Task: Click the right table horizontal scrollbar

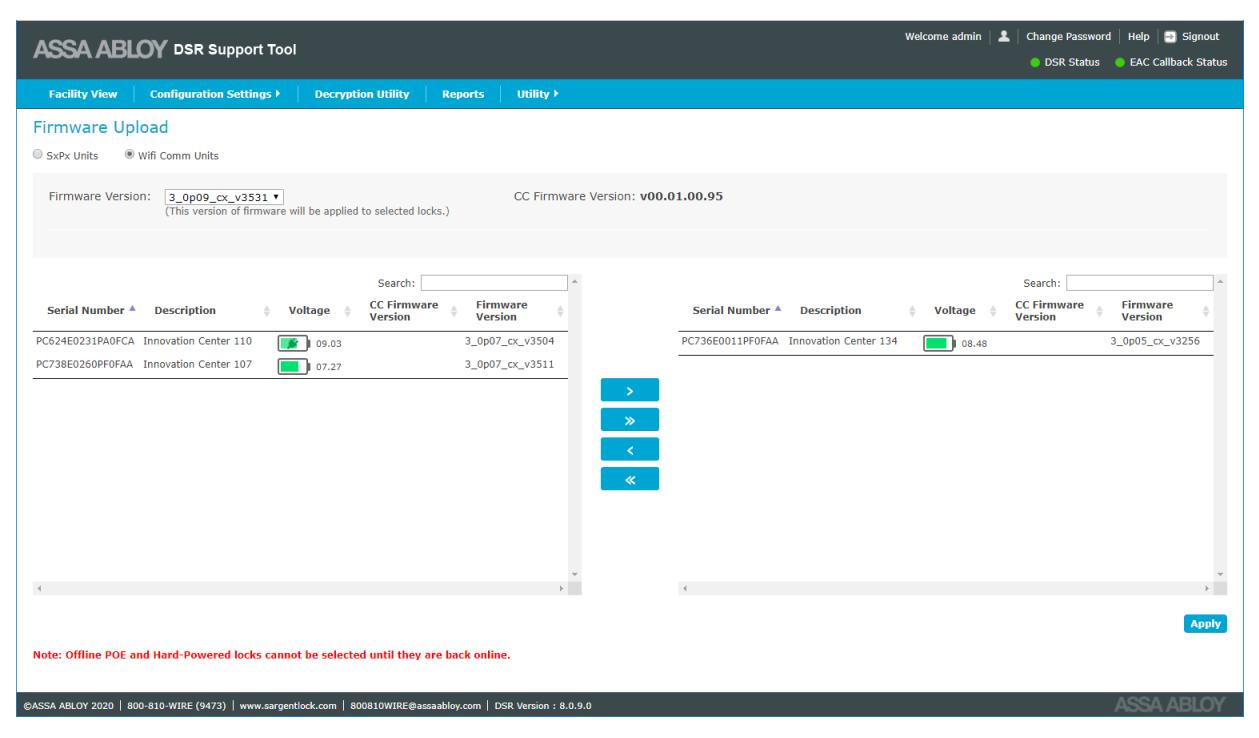Action: pos(945,589)
